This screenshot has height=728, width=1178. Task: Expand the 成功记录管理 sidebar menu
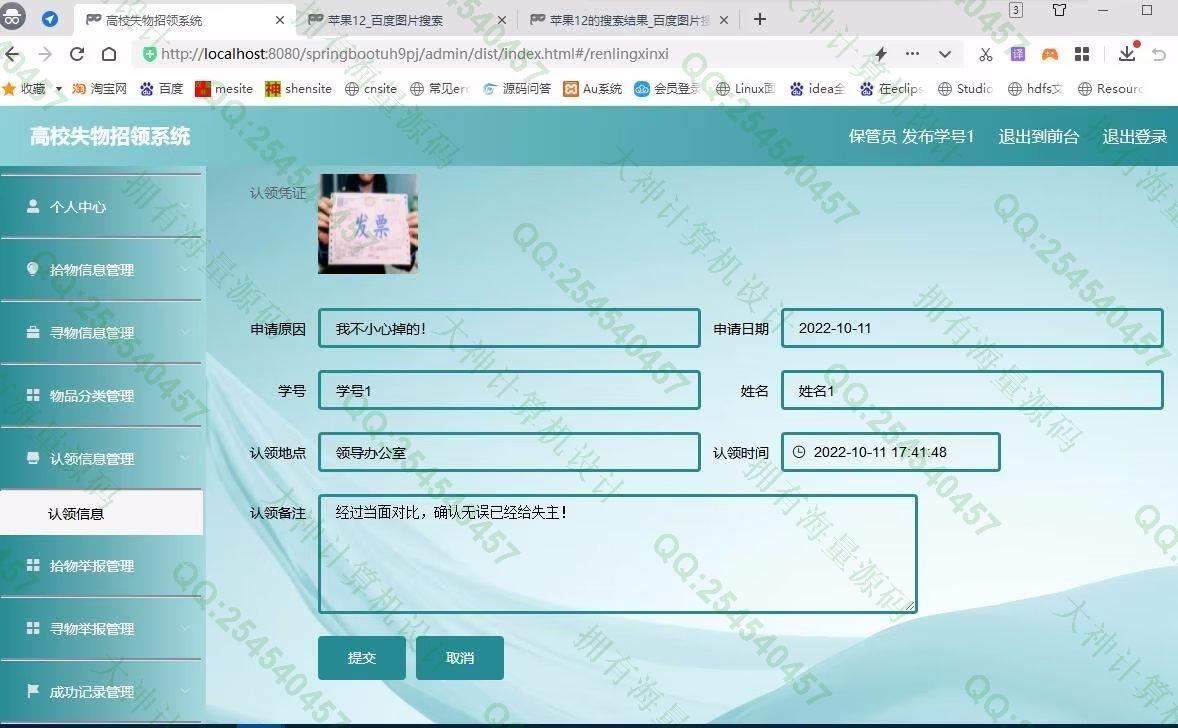(101, 692)
